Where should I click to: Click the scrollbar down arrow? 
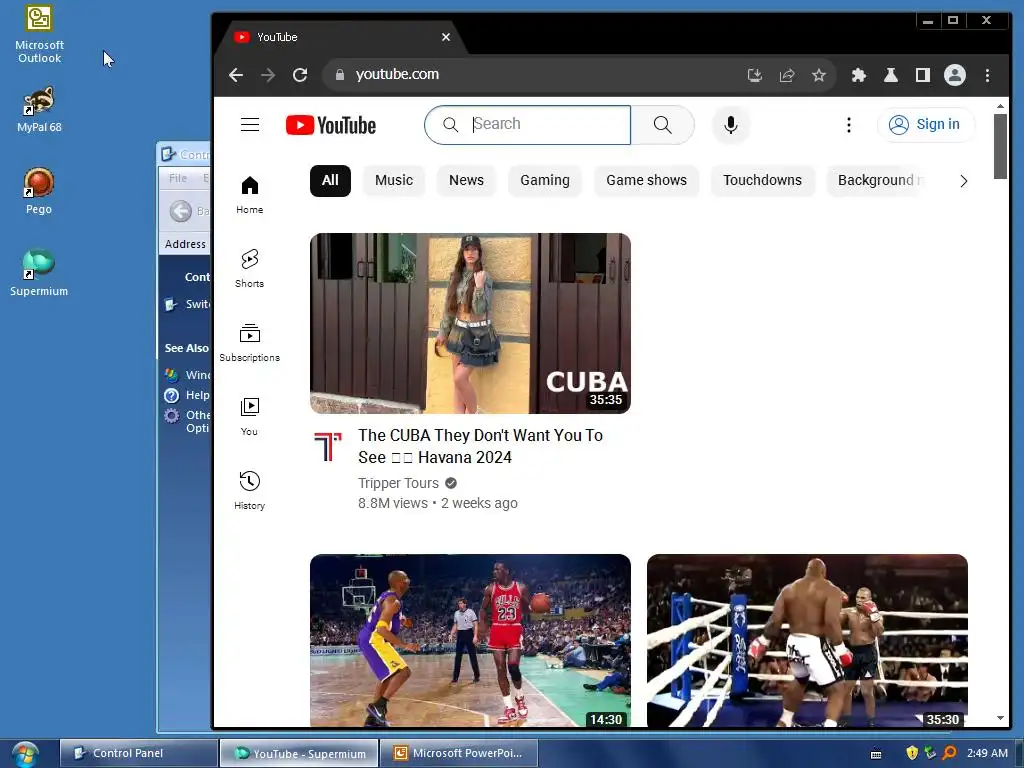click(x=1000, y=718)
